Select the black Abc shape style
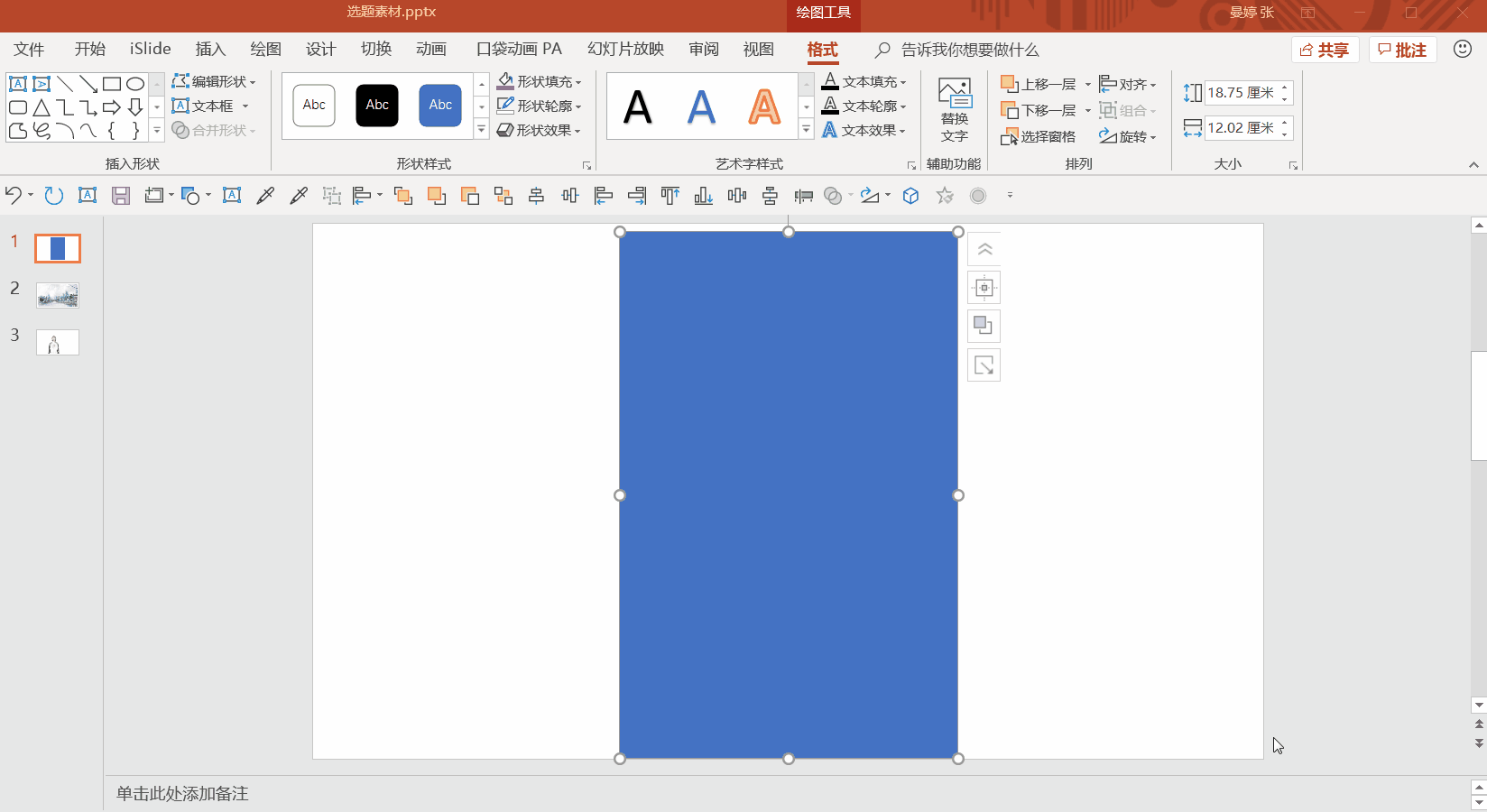This screenshot has width=1487, height=812. tap(377, 106)
